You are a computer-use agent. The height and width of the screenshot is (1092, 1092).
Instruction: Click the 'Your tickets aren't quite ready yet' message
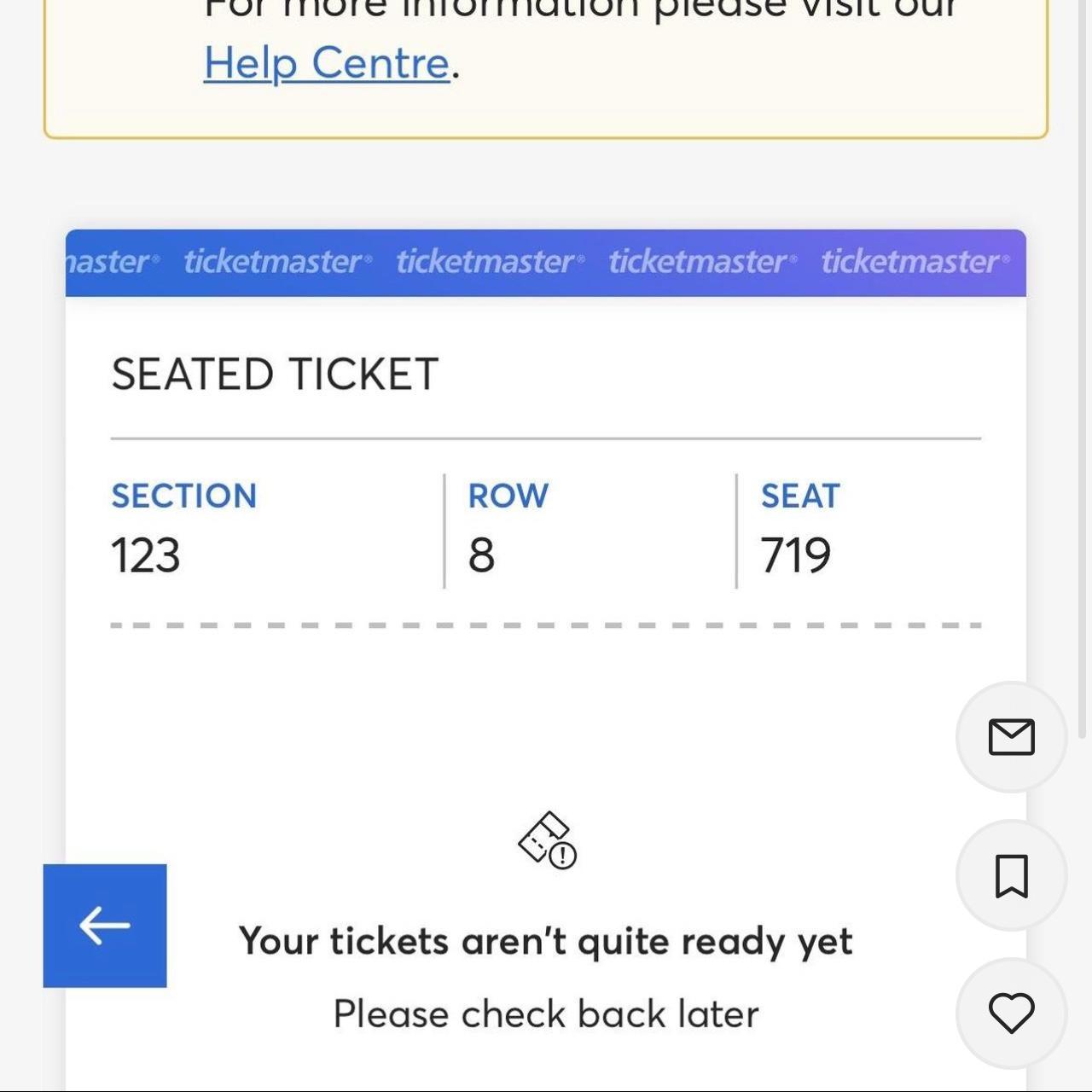546,941
